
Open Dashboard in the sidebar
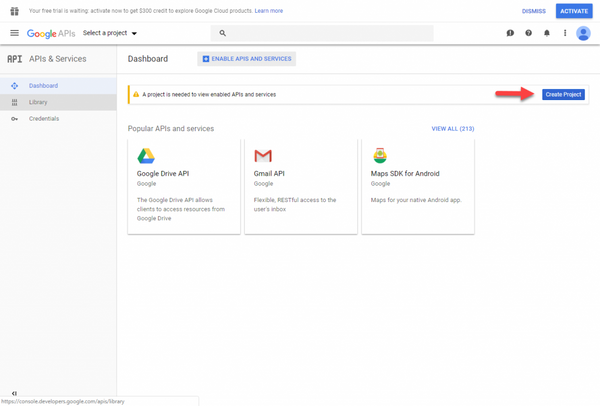[x=43, y=86]
